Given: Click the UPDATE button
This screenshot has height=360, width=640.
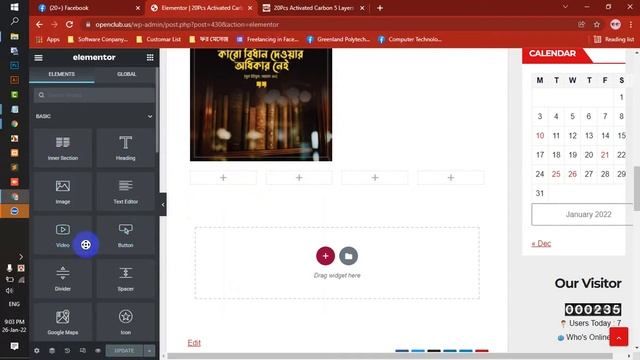Looking at the screenshot, I should pyautogui.click(x=124, y=351).
